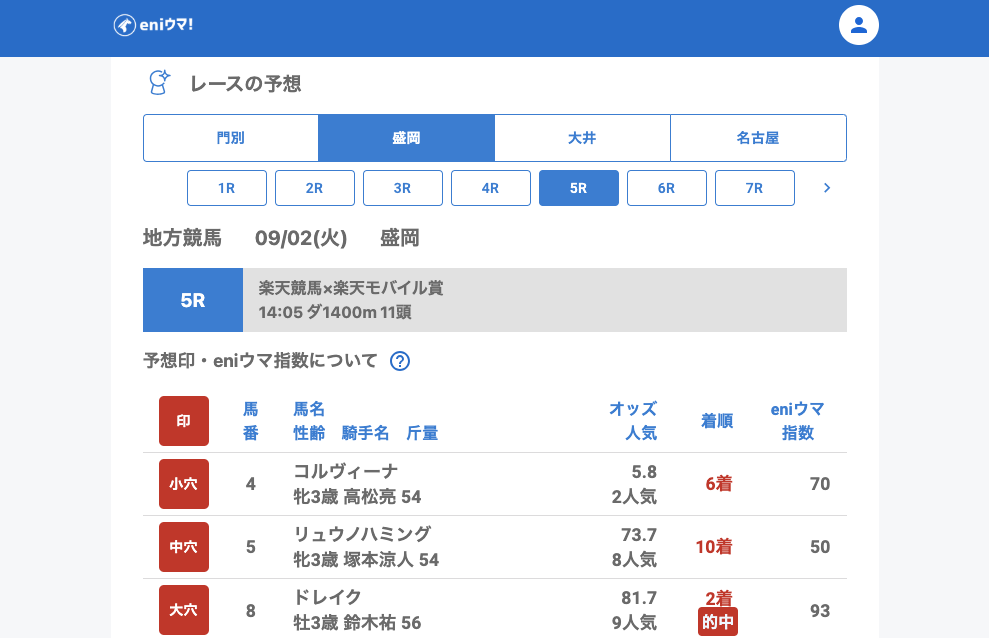This screenshot has height=638, width=989.
Task: Click the race prediction mascot icon
Action: pyautogui.click(x=159, y=83)
